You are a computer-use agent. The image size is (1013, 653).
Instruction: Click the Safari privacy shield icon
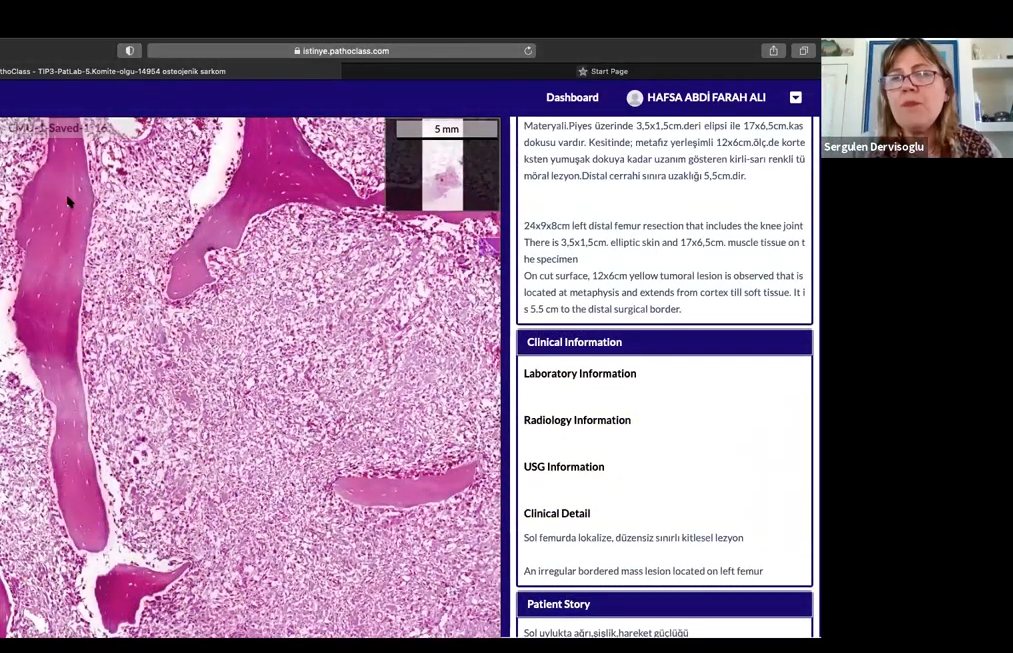(x=129, y=51)
